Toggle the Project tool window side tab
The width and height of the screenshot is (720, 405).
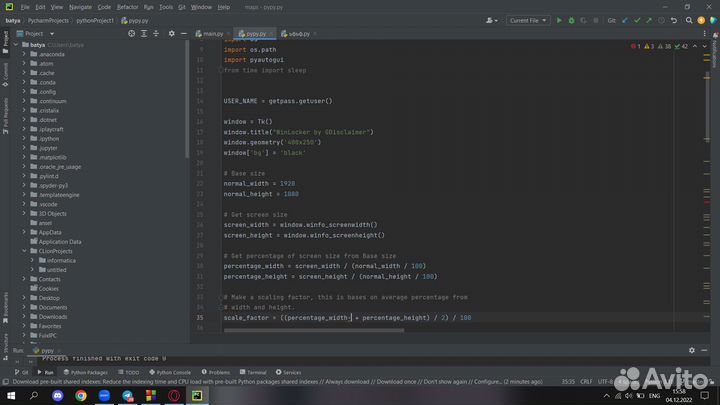[5, 39]
